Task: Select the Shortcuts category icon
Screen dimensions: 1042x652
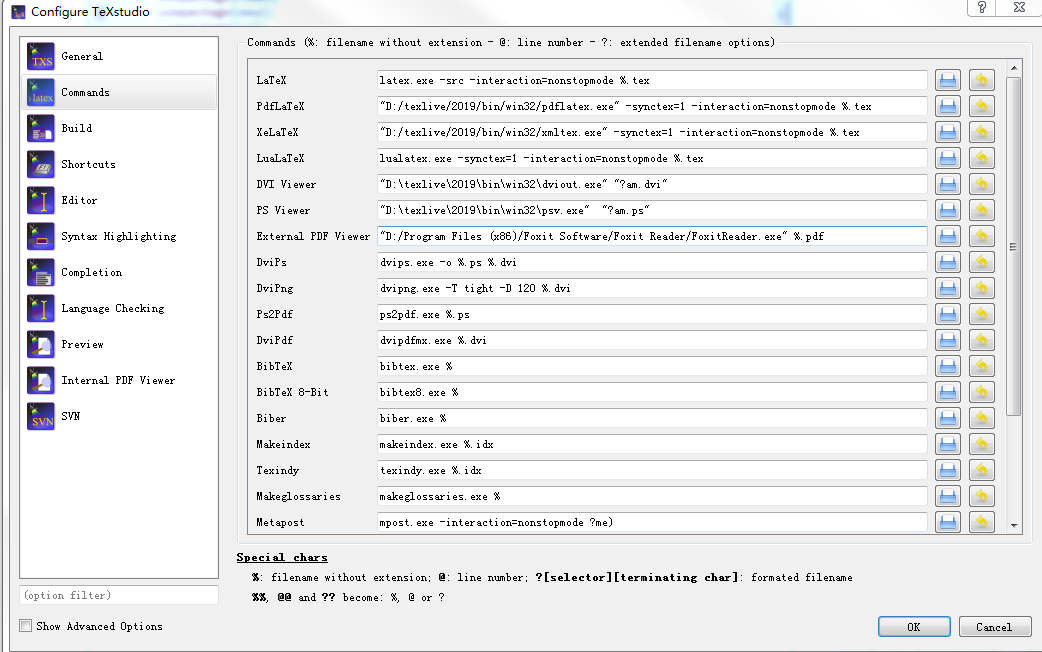Action: pyautogui.click(x=40, y=164)
